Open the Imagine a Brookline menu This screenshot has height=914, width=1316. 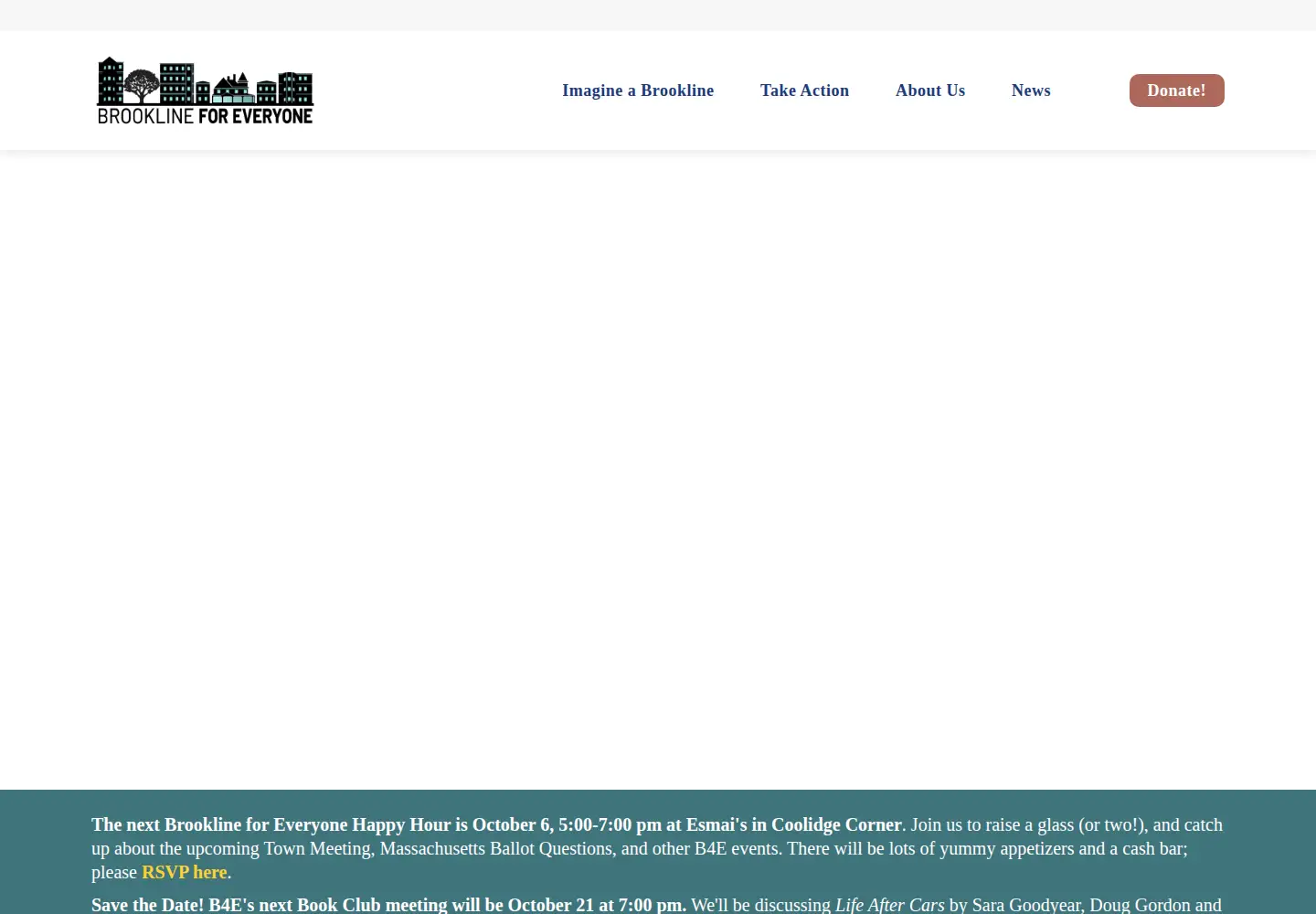tap(638, 90)
